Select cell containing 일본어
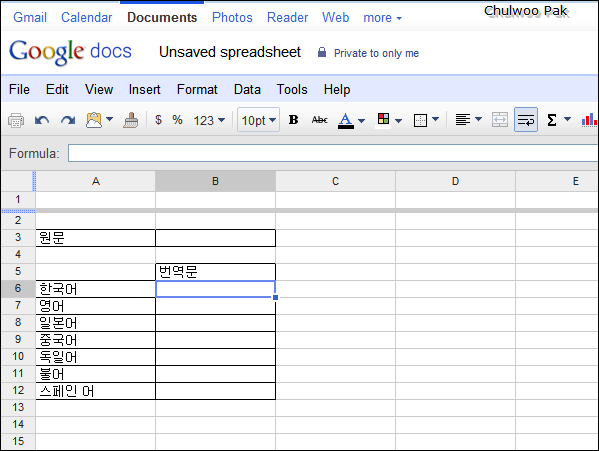 (96, 323)
